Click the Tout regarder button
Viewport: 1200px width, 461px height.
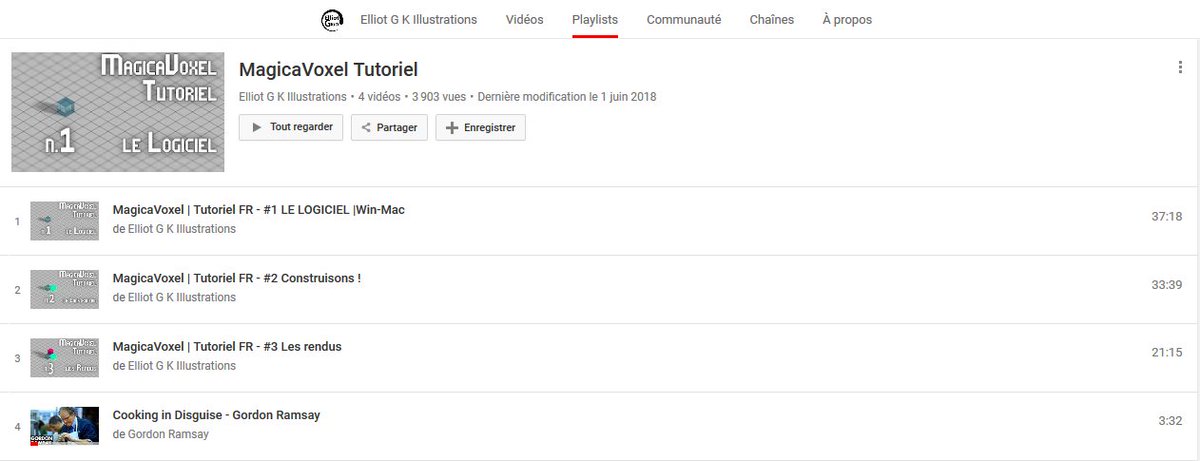coord(291,128)
